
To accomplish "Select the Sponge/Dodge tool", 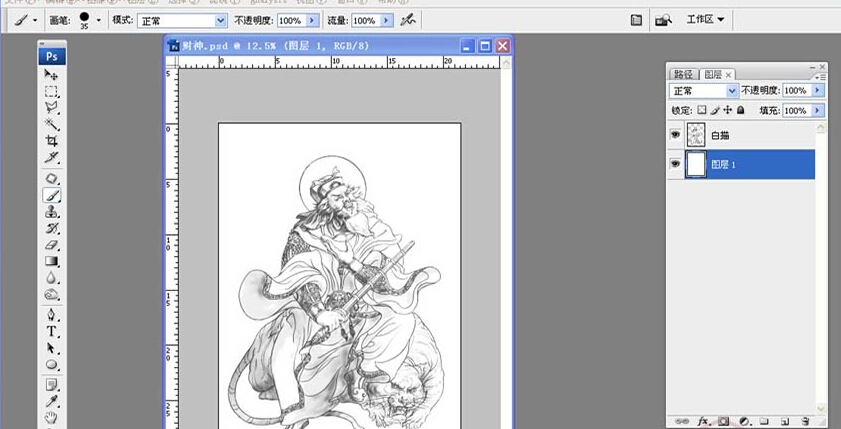I will [51, 294].
